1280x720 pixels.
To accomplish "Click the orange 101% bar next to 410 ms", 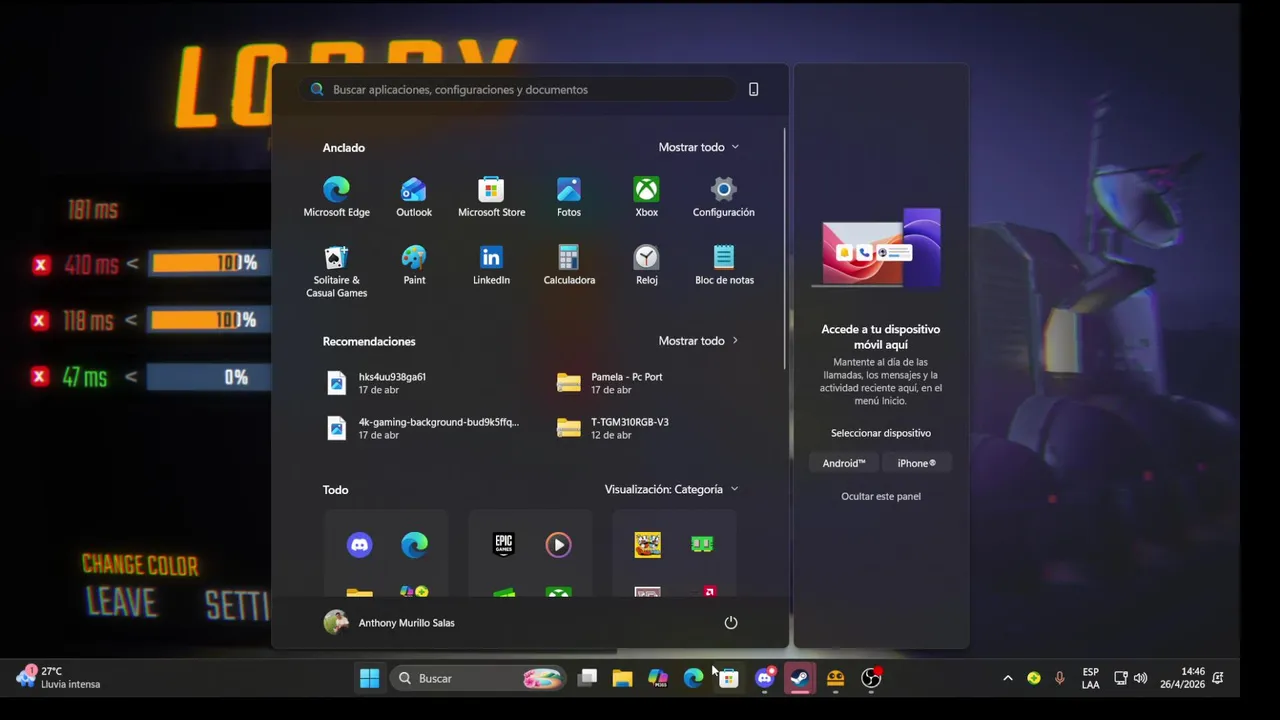I will point(210,263).
